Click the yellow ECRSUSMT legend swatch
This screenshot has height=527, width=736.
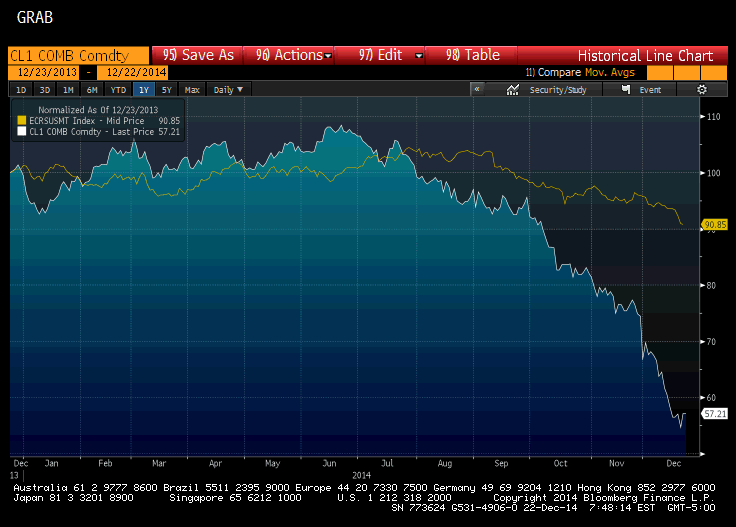tap(22, 121)
